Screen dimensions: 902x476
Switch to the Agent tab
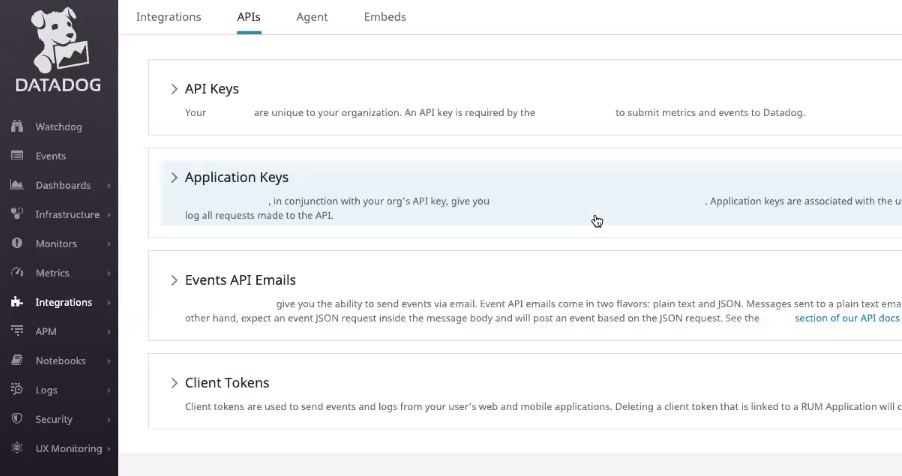pyautogui.click(x=312, y=17)
